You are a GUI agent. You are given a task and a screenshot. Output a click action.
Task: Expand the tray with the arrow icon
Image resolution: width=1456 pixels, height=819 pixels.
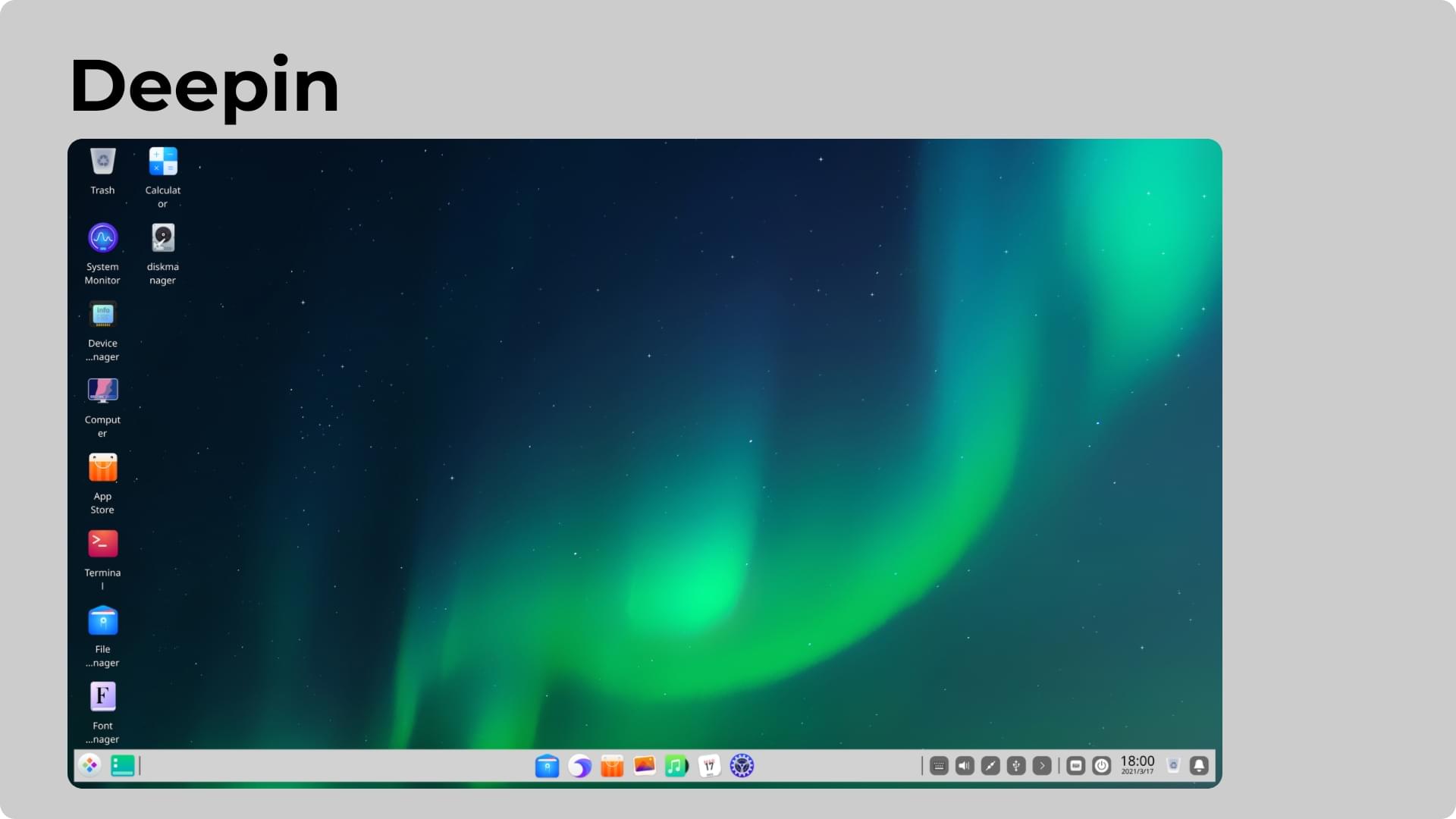click(1042, 766)
